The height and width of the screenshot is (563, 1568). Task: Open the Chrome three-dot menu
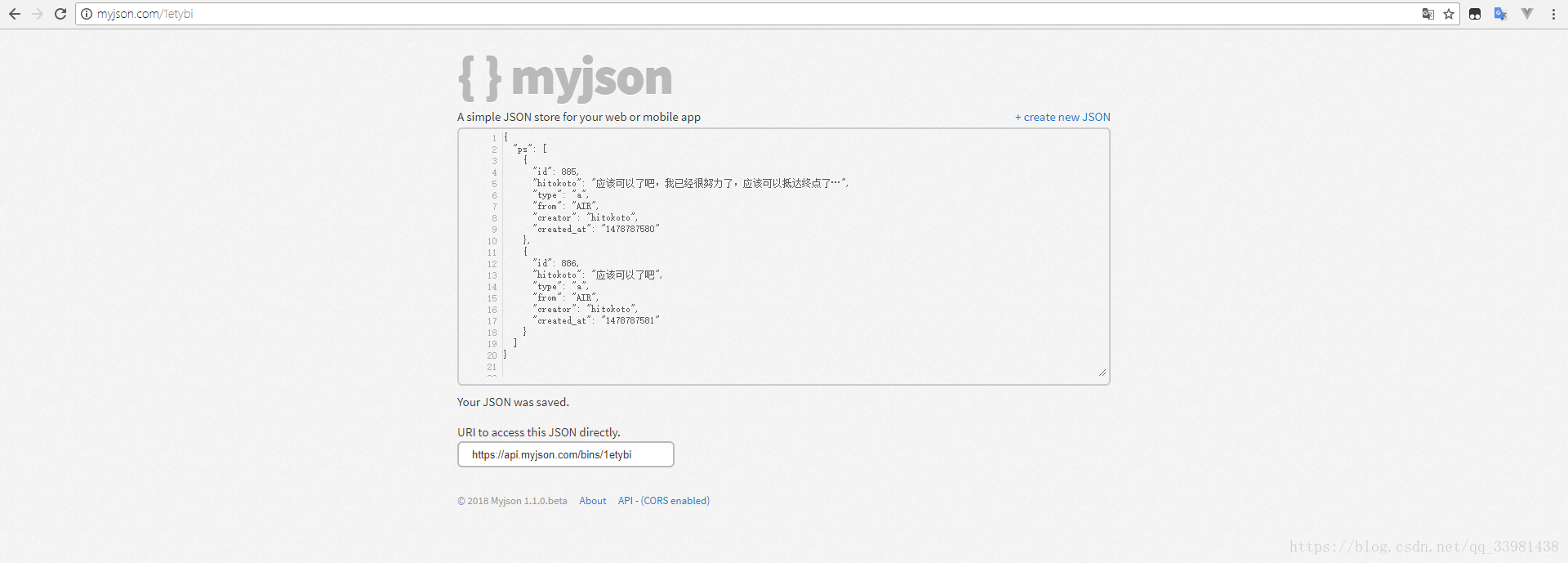coord(1553,14)
